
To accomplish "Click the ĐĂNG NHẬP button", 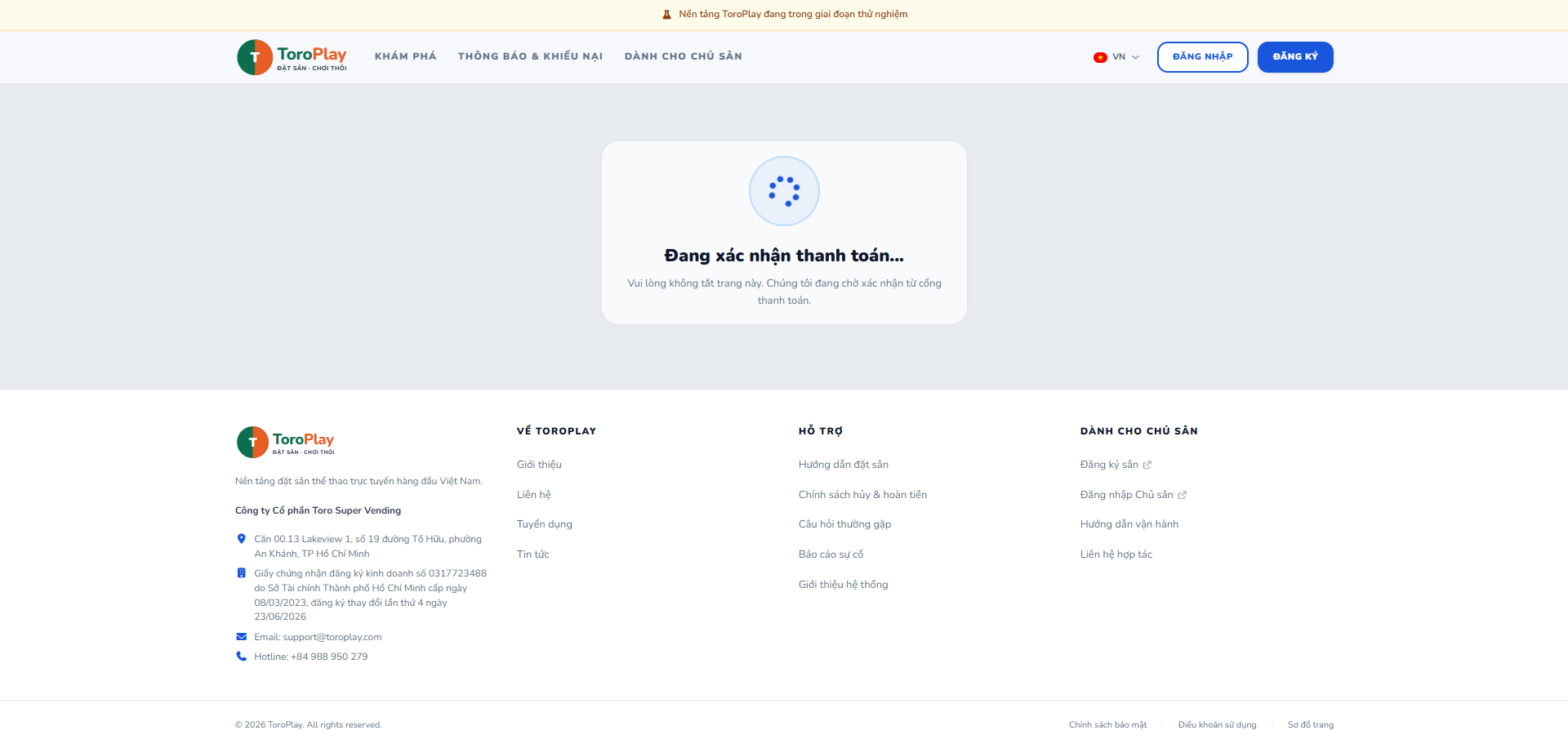I will (1202, 57).
